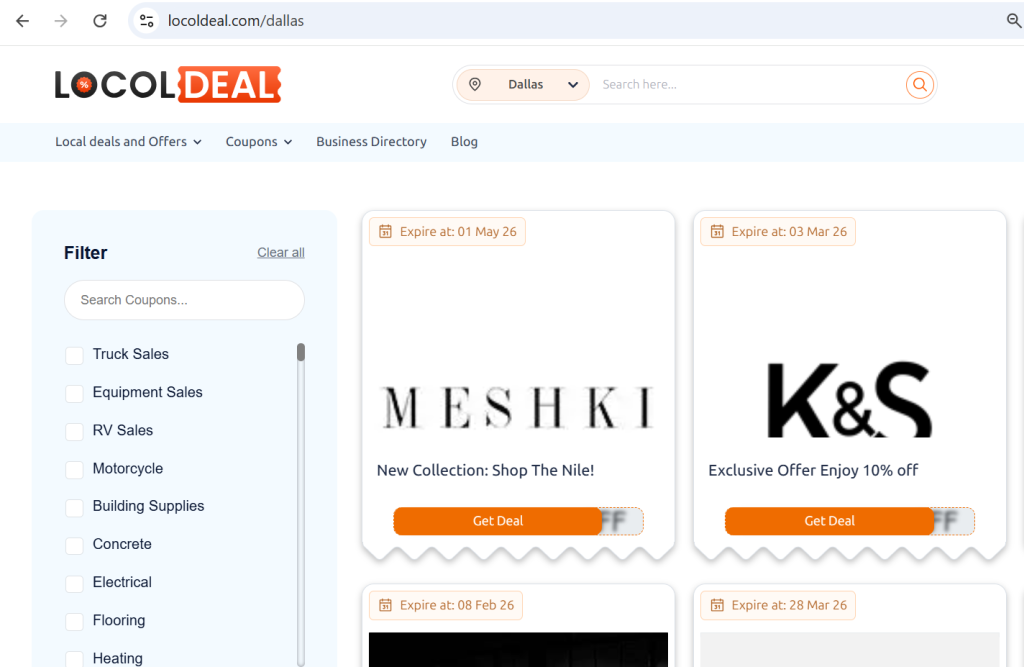The image size is (1024, 667).
Task: Check the Truck Sales filter
Action: (74, 355)
